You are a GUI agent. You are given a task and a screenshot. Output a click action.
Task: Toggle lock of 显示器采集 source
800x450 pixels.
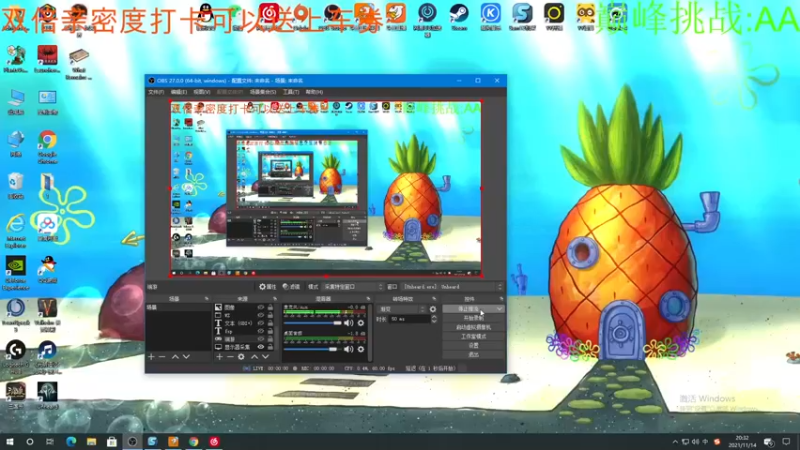point(270,347)
